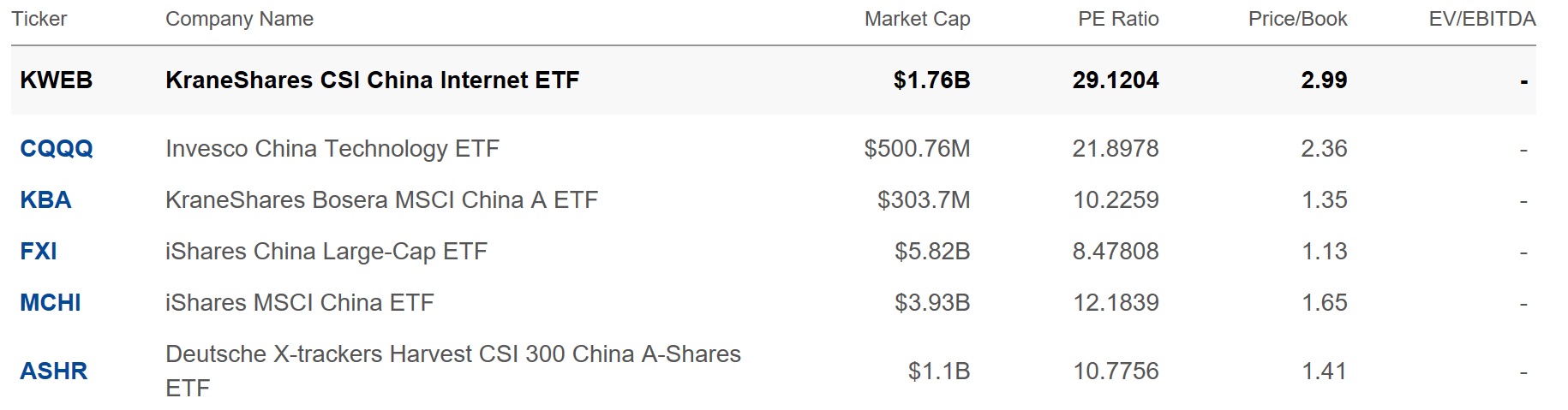Open the CQQQ ticker link

[x=57, y=149]
